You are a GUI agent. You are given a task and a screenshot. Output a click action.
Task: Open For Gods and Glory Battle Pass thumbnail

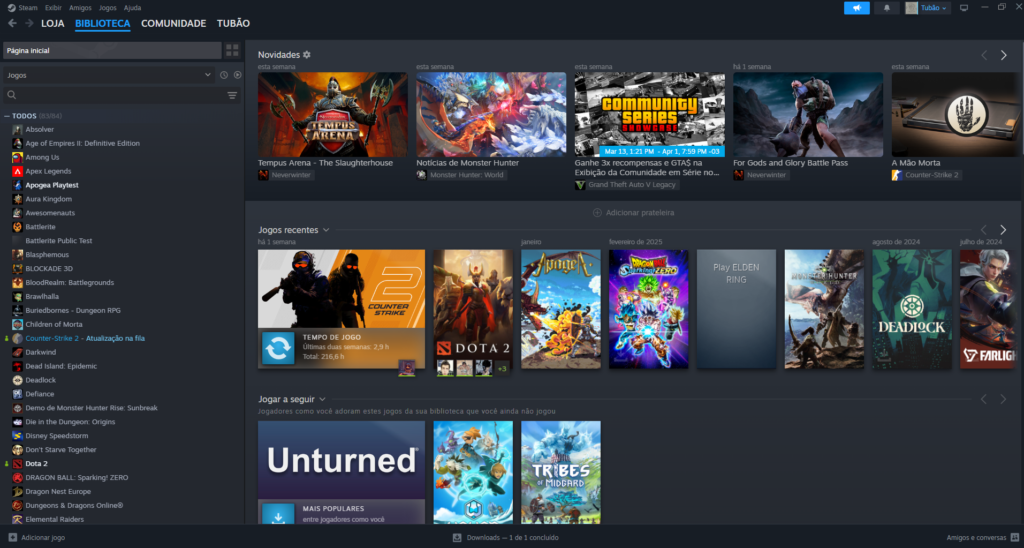pyautogui.click(x=808, y=114)
